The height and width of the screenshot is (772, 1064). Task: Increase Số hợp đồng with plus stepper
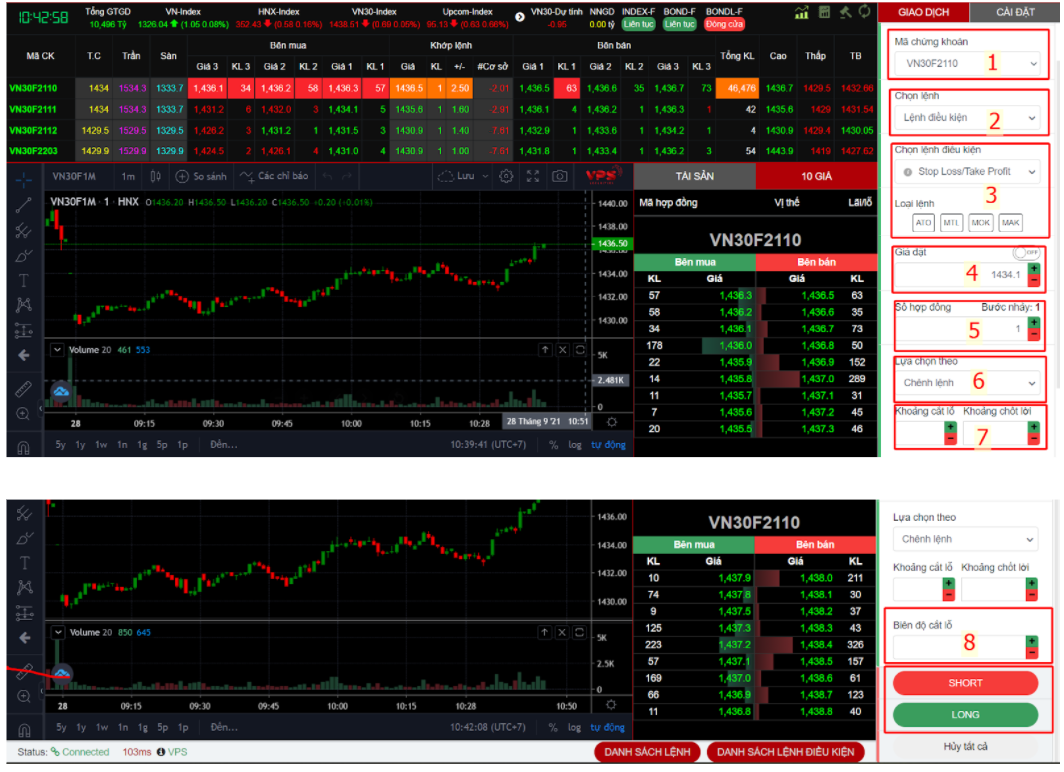pyautogui.click(x=1033, y=322)
